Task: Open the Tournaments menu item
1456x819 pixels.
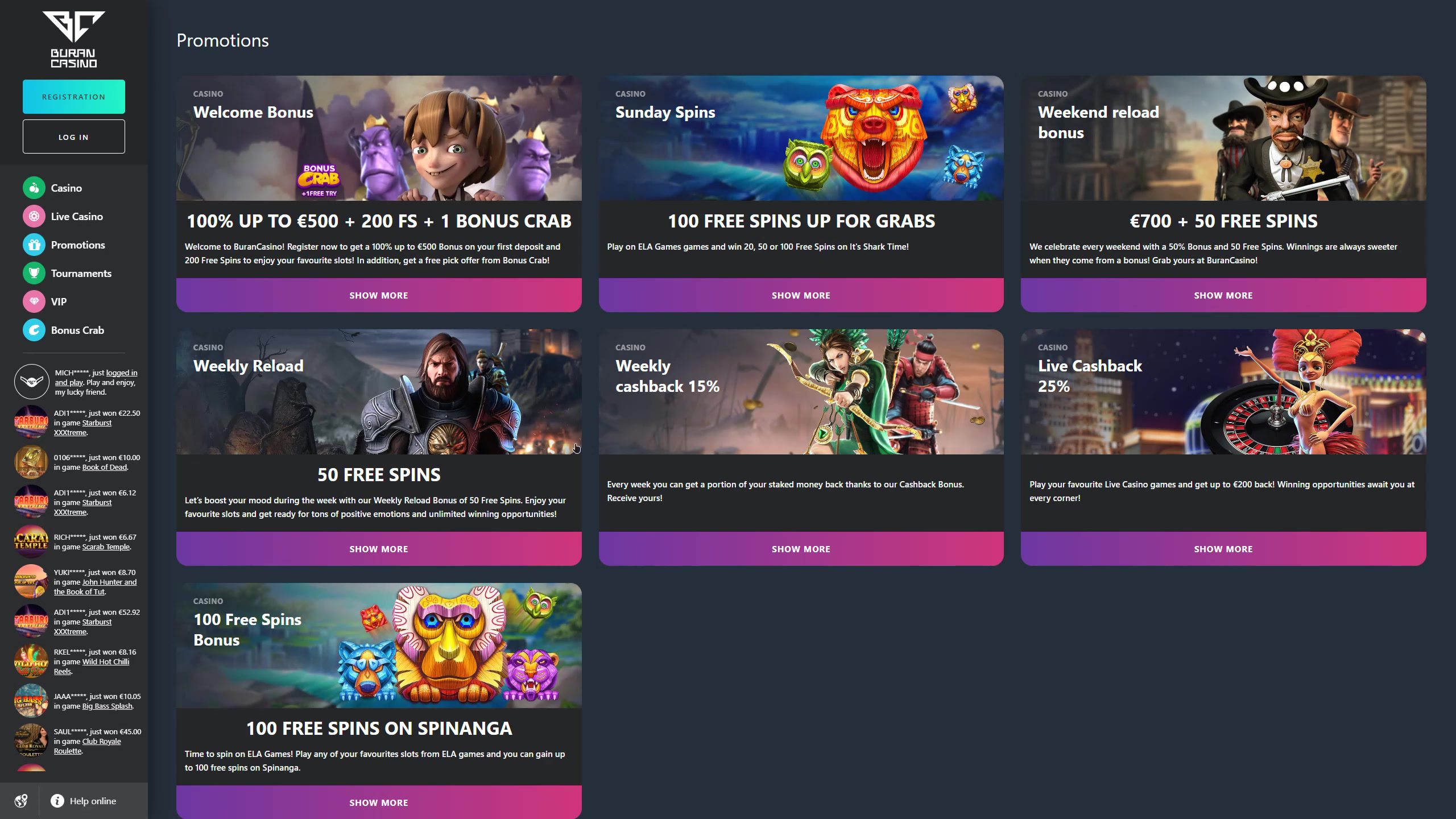Action: click(x=81, y=273)
